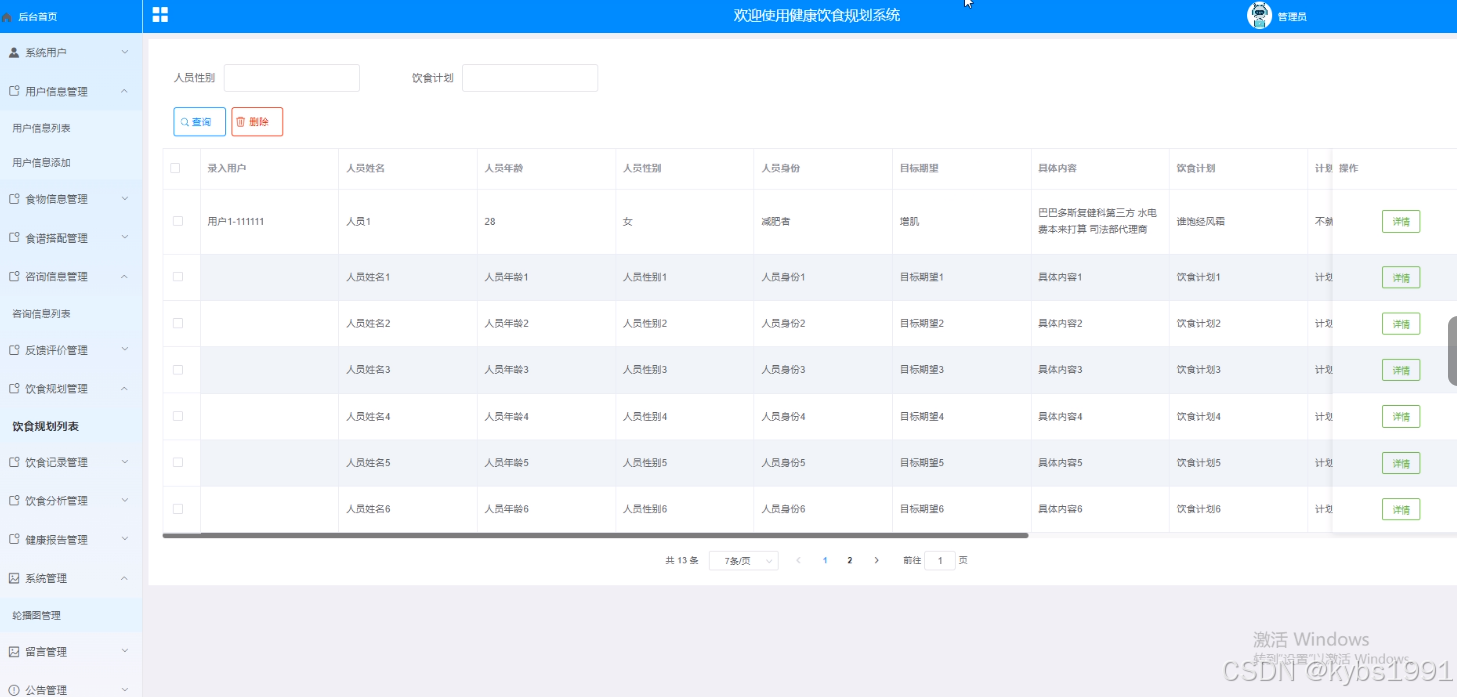Viewport: 1457px width, 697px height.
Task: Expand the 饮食分析管理 menu chevron
Action: coord(125,501)
